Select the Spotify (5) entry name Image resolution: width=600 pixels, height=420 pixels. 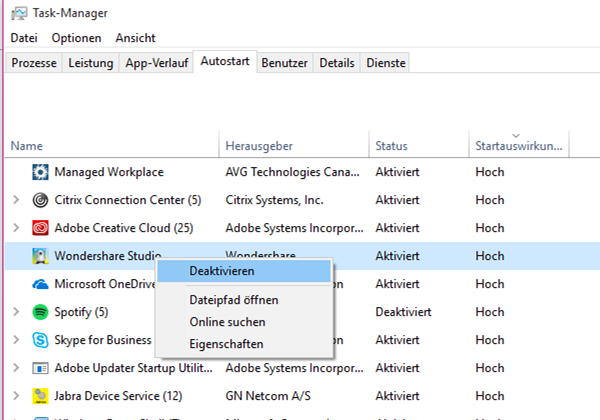[x=81, y=312]
